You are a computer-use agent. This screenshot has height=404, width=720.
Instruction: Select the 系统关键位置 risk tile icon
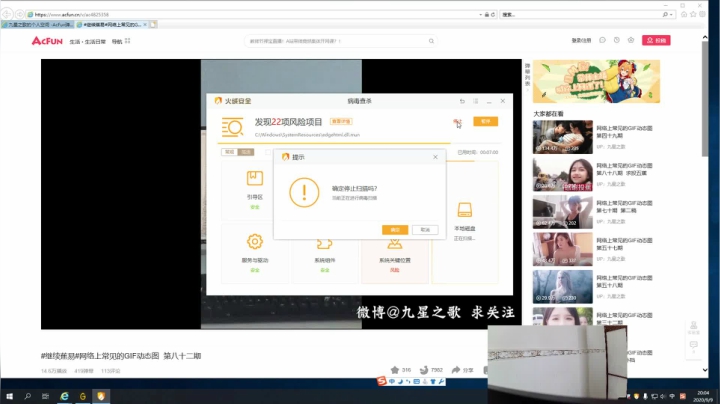(394, 243)
